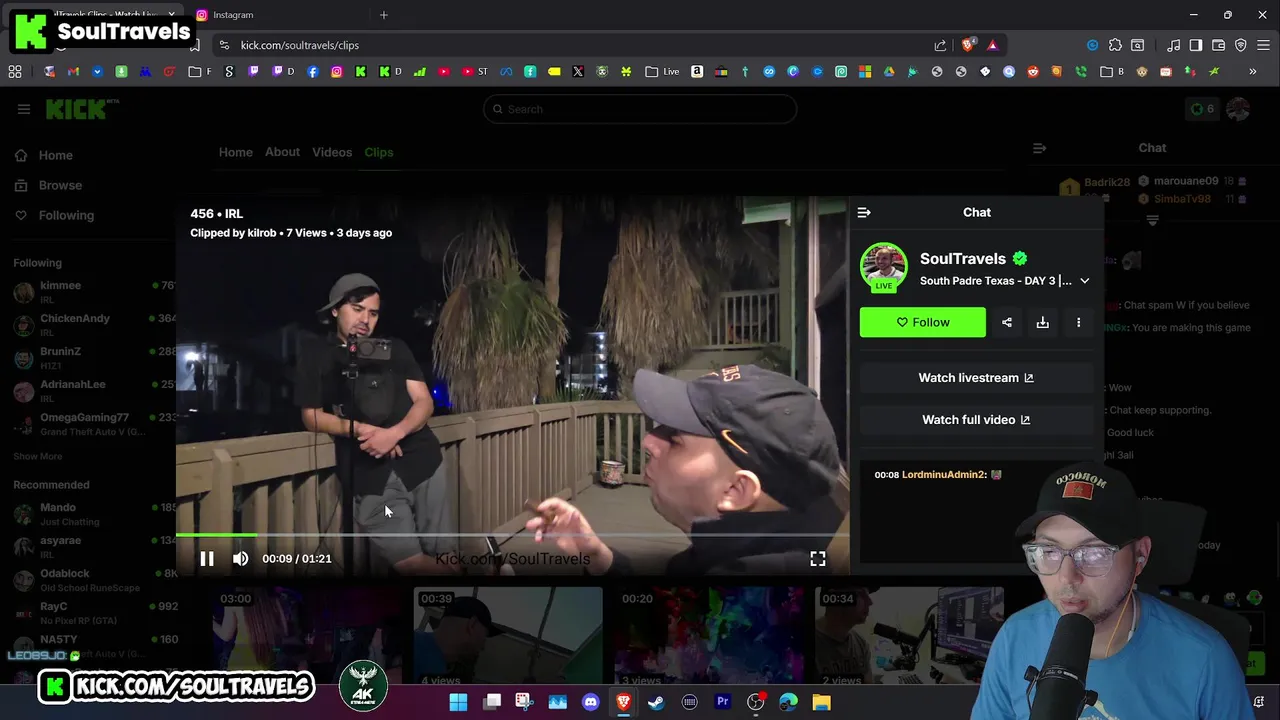
Task: Click the browser address bar URL
Action: pos(300,45)
